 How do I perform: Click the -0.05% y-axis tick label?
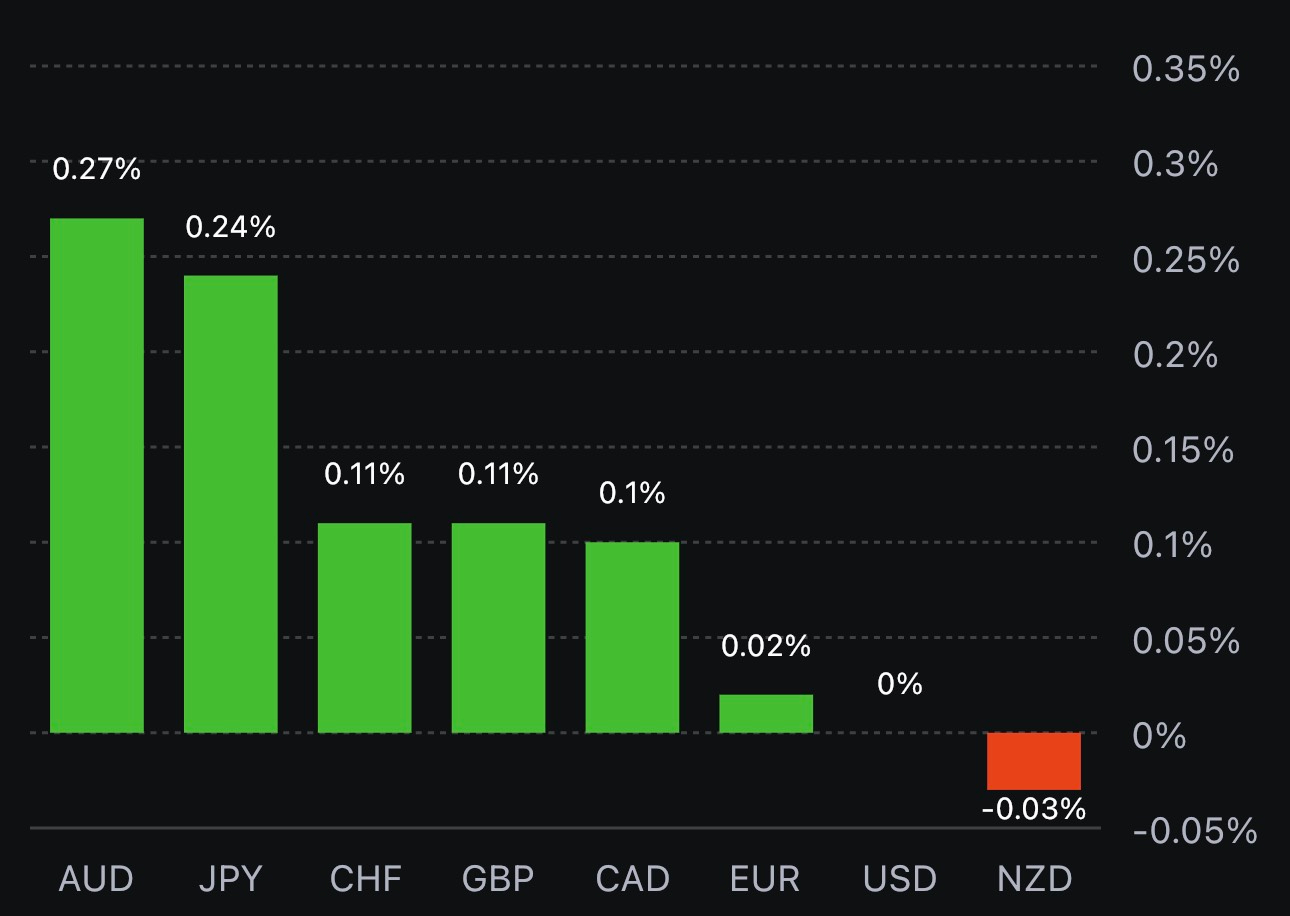click(1194, 830)
